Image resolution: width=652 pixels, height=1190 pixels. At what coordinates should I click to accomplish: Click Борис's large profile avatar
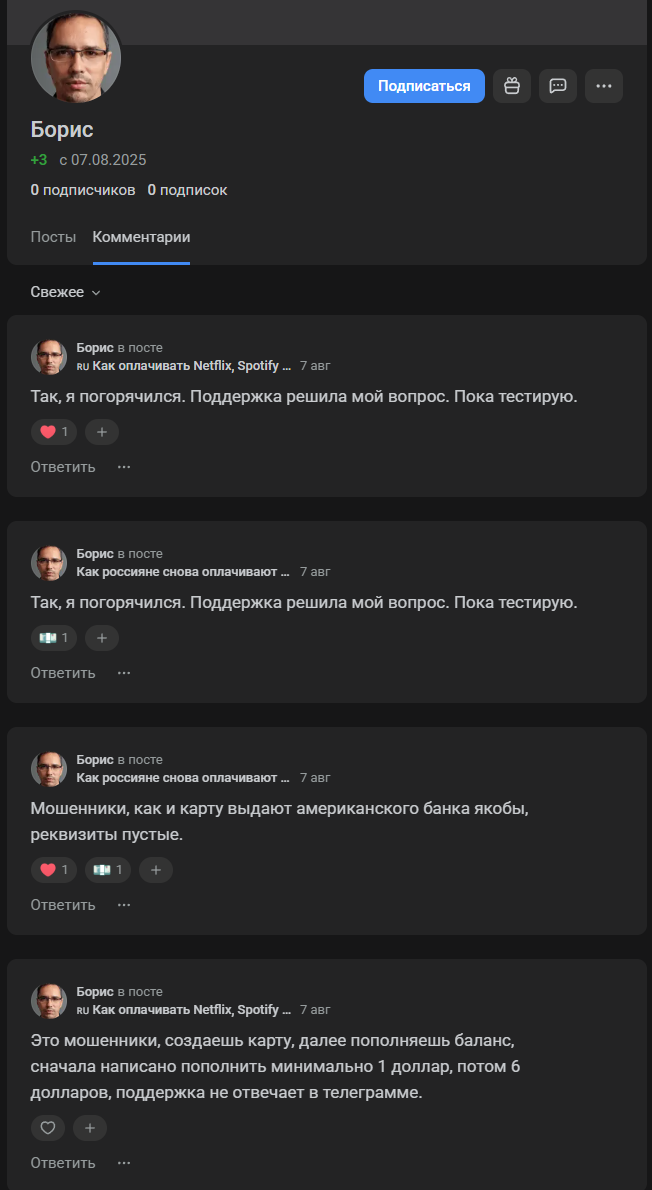[76, 56]
